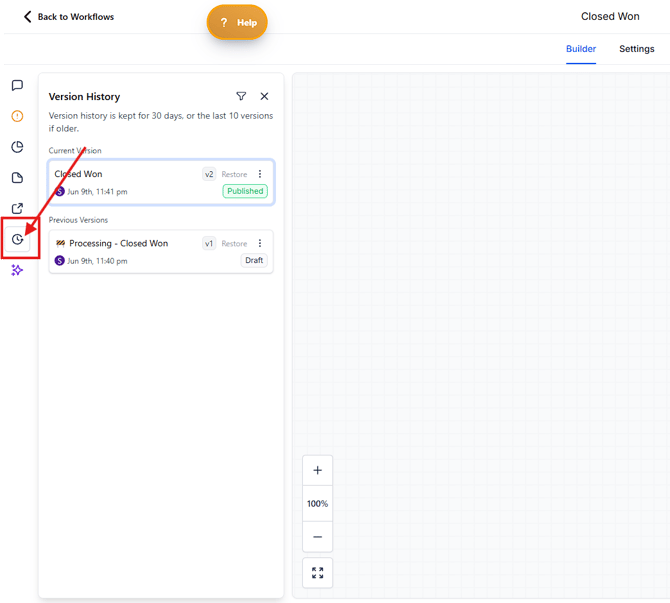
Task: Click the Draft status badge
Action: pyautogui.click(x=254, y=260)
